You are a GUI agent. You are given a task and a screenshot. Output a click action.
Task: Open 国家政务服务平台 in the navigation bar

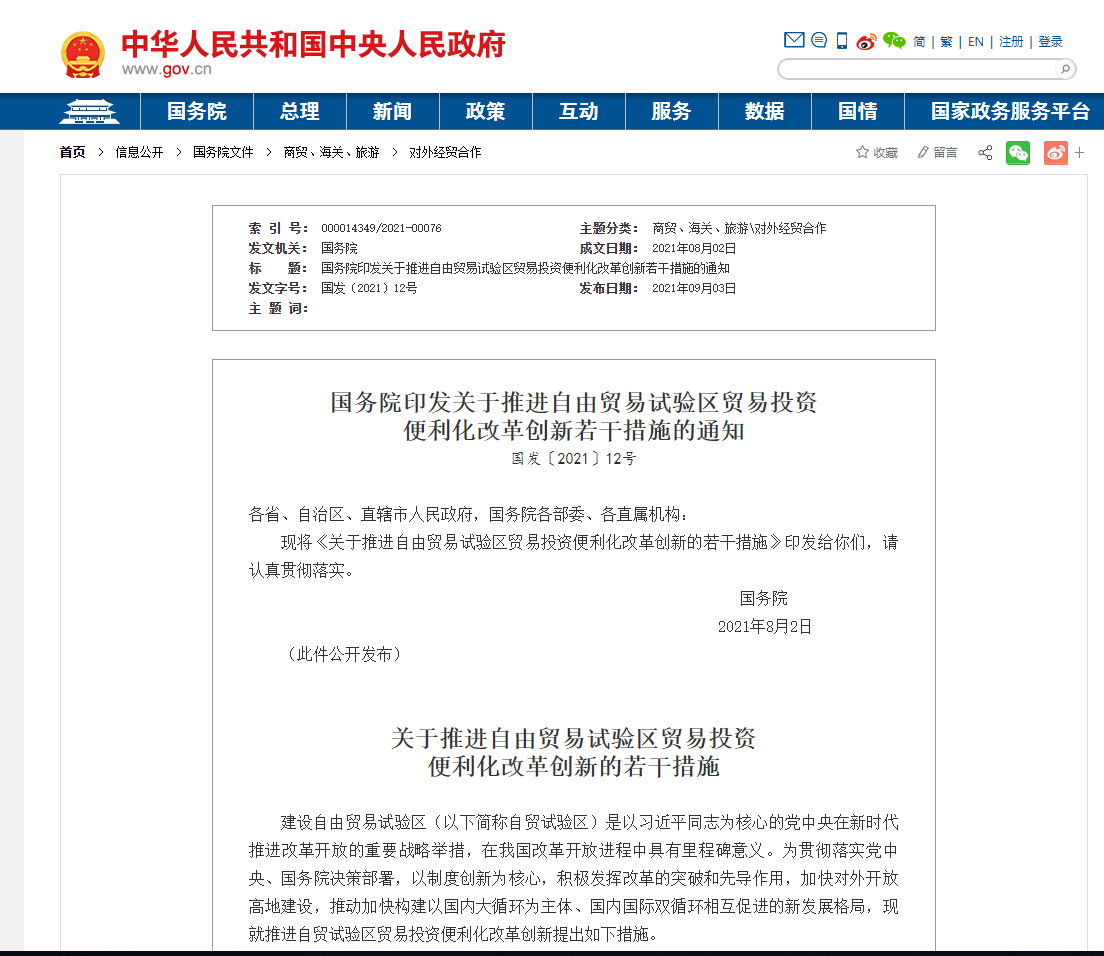[x=1010, y=111]
